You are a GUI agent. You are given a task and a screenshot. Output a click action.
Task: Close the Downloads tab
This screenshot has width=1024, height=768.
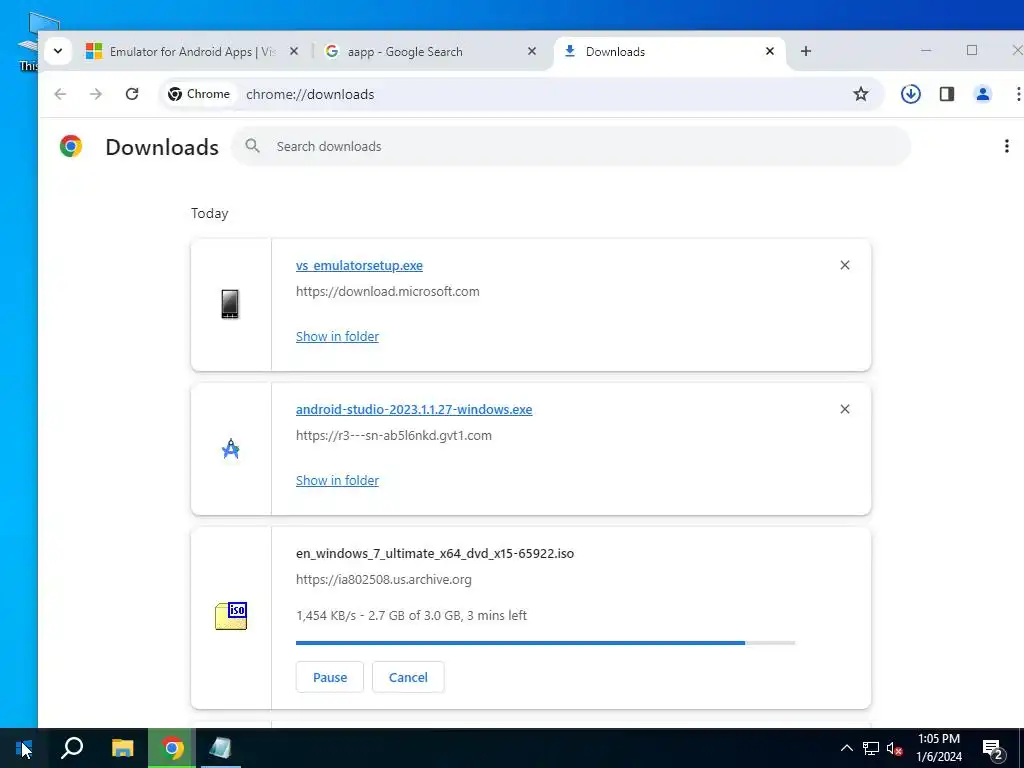click(x=770, y=51)
